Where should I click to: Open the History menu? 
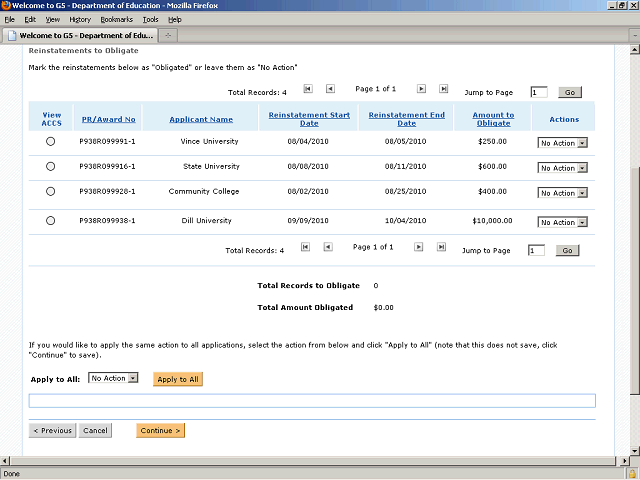coord(80,19)
